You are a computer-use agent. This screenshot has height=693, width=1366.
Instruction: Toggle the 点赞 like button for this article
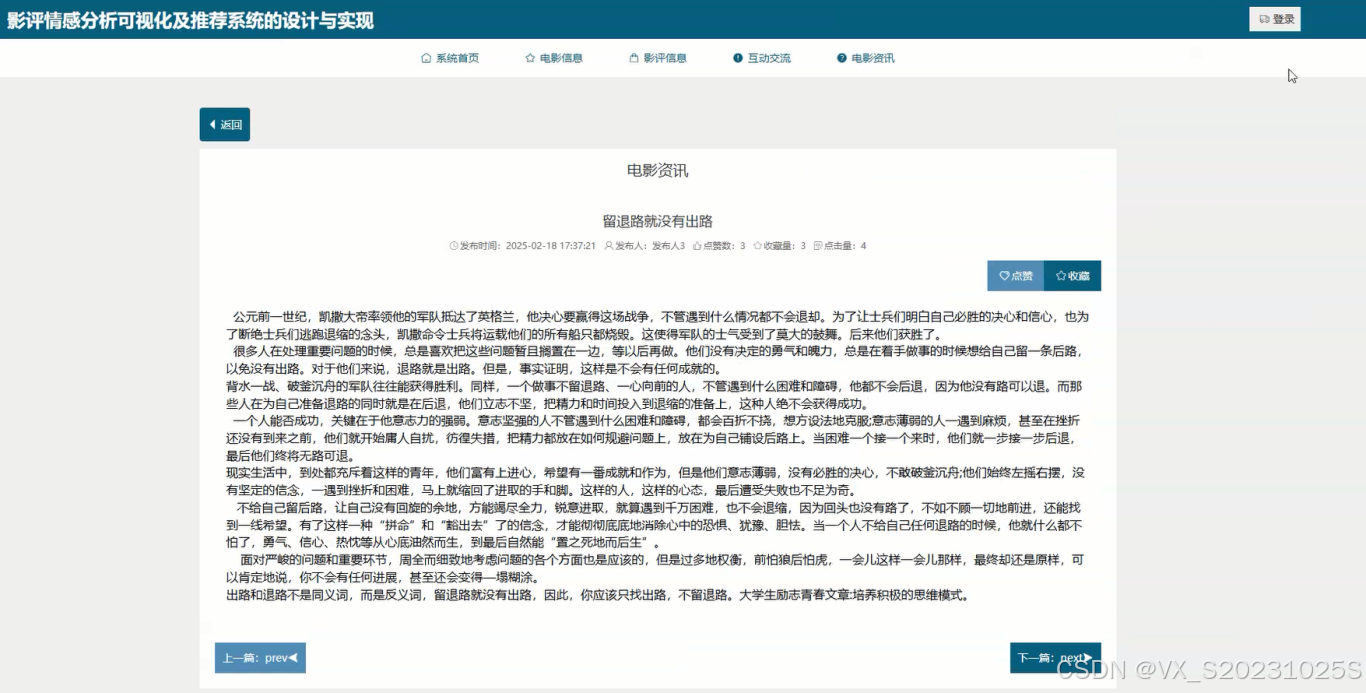[1015, 276]
